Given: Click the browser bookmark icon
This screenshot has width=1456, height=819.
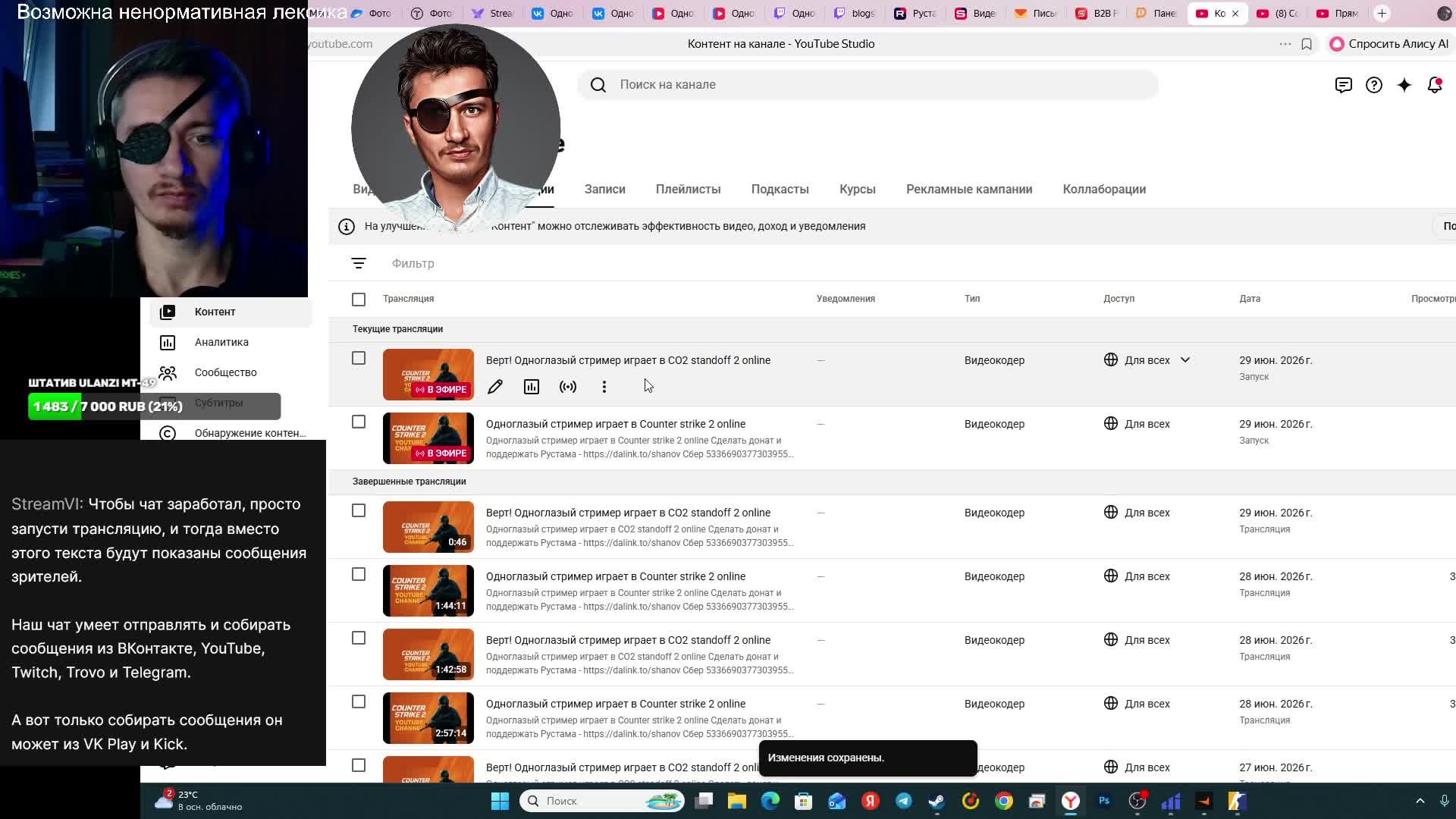Looking at the screenshot, I should tap(1307, 44).
